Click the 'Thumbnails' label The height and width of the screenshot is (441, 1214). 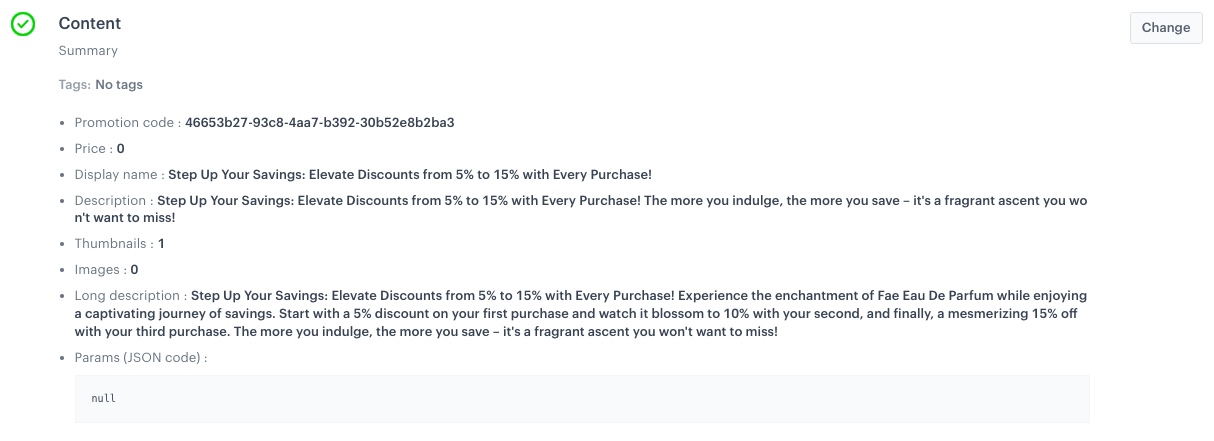pos(110,243)
